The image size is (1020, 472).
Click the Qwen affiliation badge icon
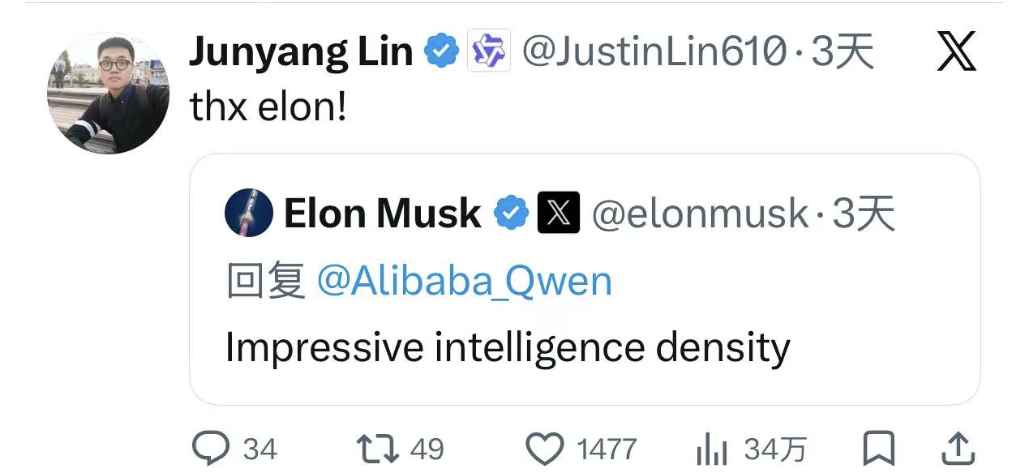coord(490,52)
